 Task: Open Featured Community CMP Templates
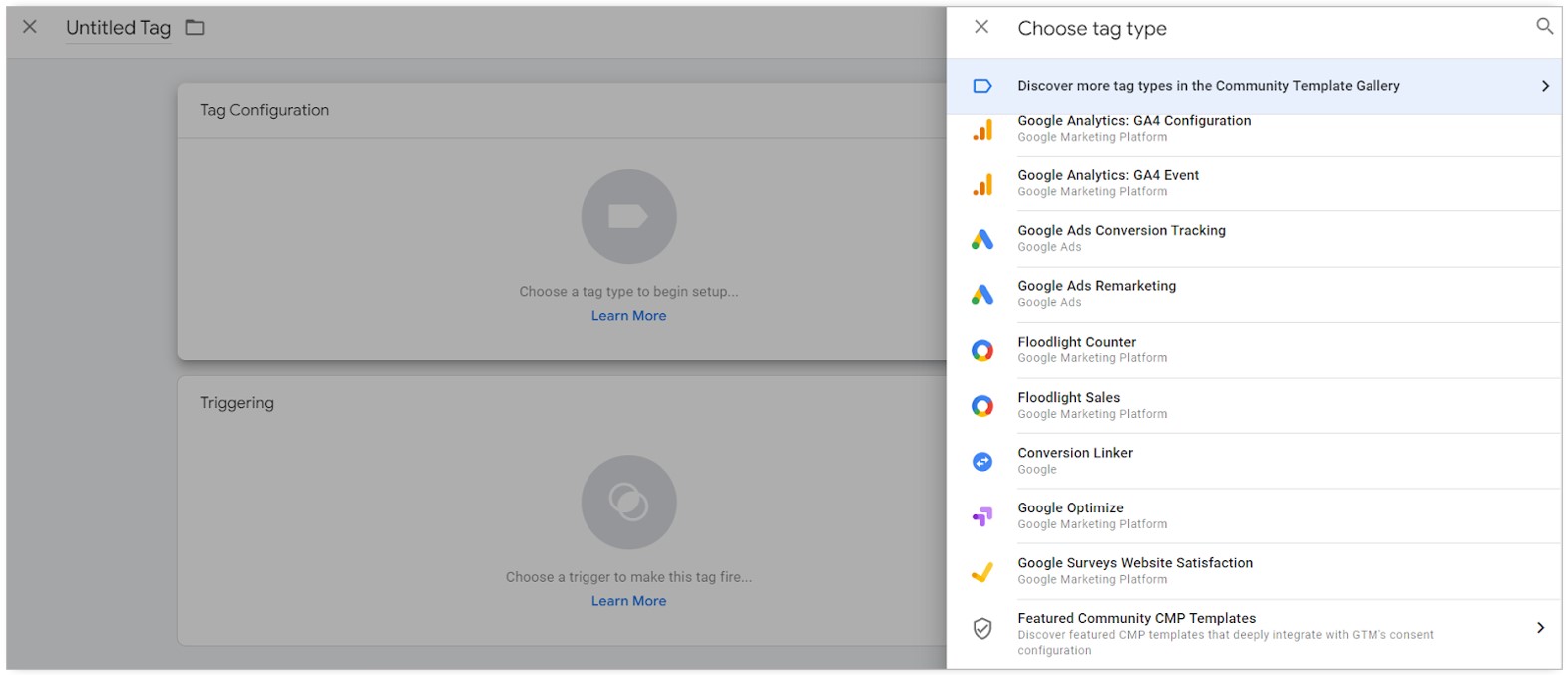tap(1254, 634)
